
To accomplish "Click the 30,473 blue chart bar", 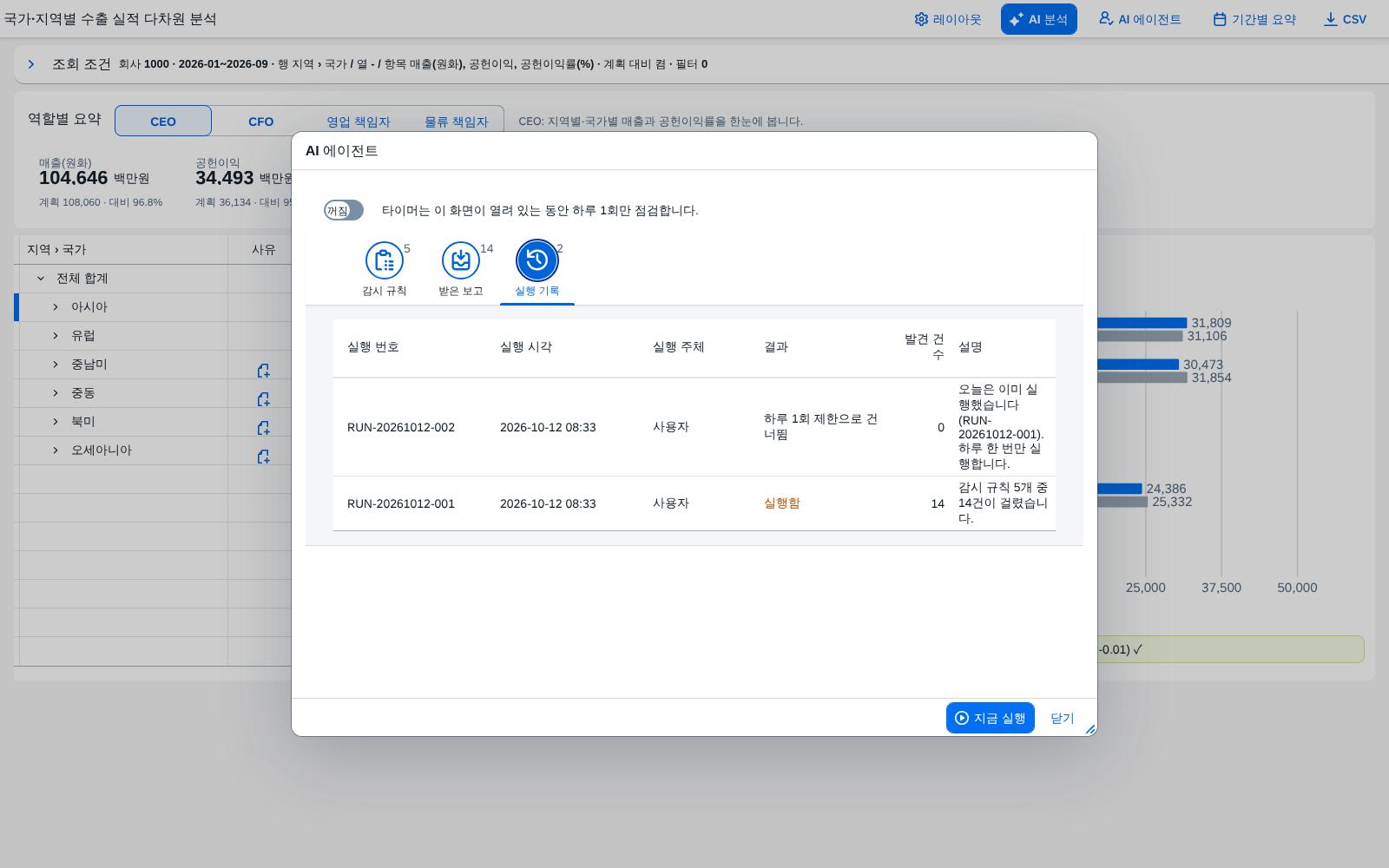I will click(1138, 365).
